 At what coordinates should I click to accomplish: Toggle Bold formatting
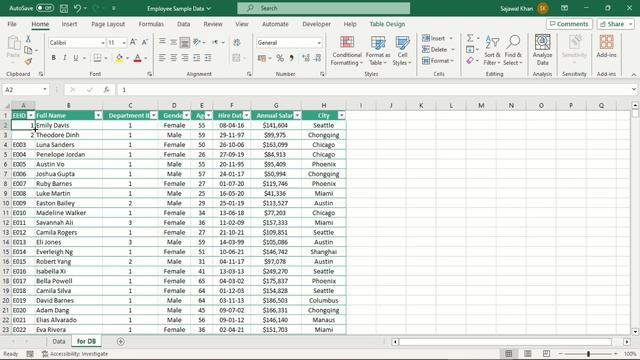53,58
